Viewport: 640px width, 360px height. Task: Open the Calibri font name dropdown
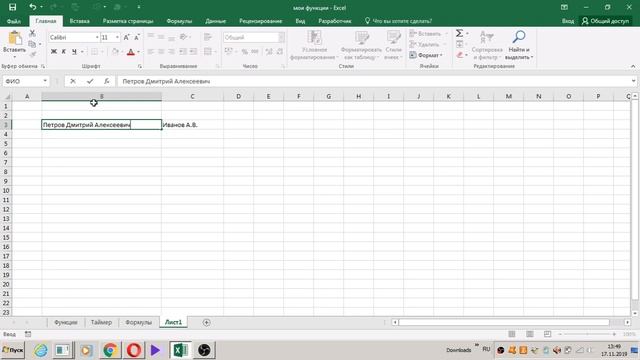click(97, 37)
